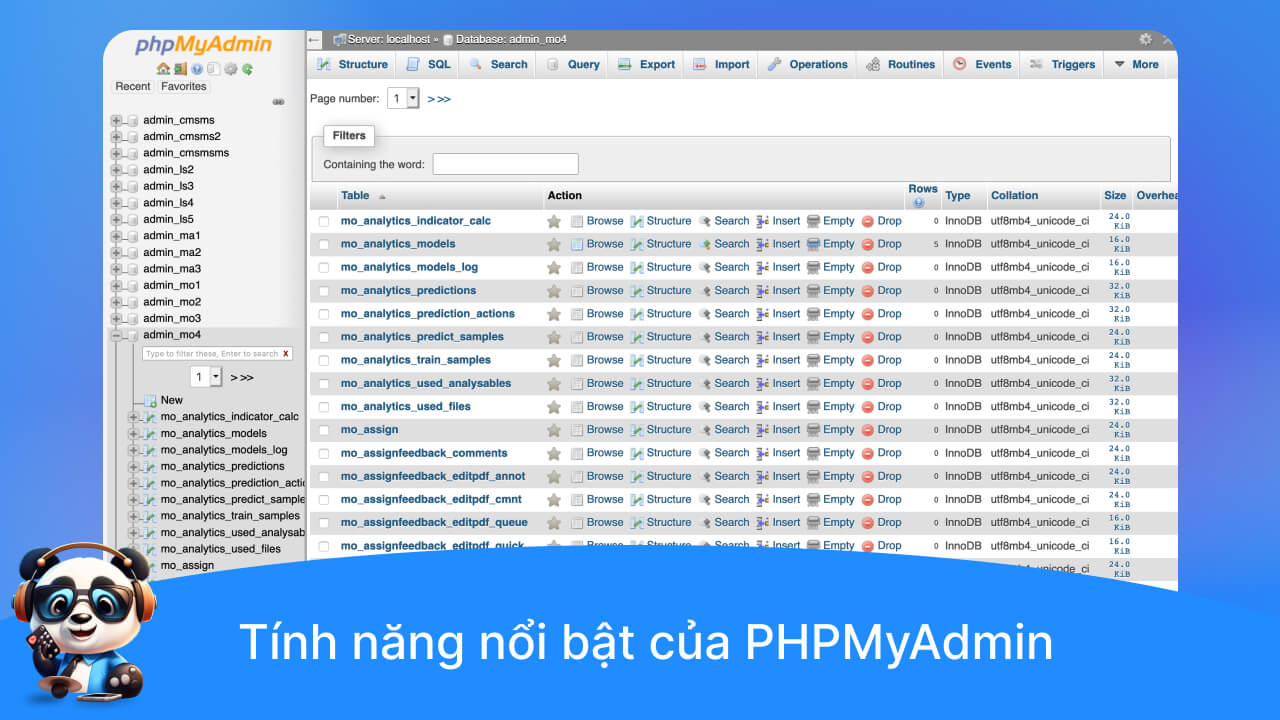This screenshot has width=1280, height=720.
Task: Click Structure icon for mo_analytics_predictions row
Action: [x=637, y=291]
